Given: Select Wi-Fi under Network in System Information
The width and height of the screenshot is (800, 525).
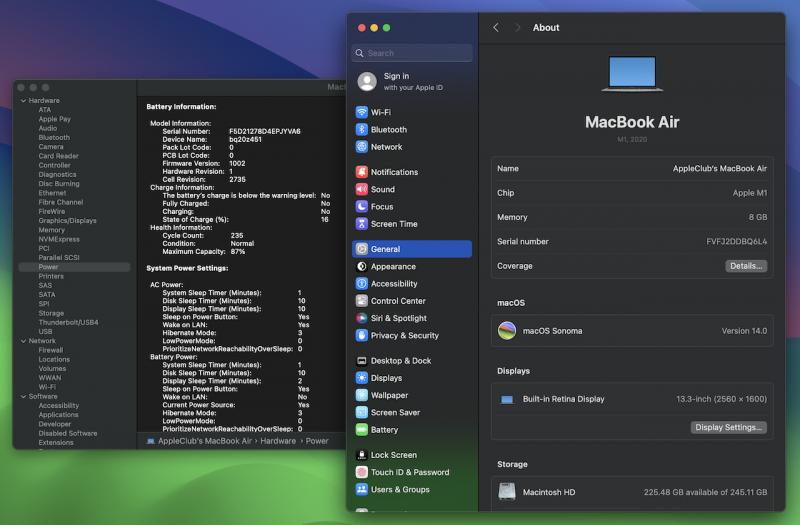Looking at the screenshot, I should point(47,387).
